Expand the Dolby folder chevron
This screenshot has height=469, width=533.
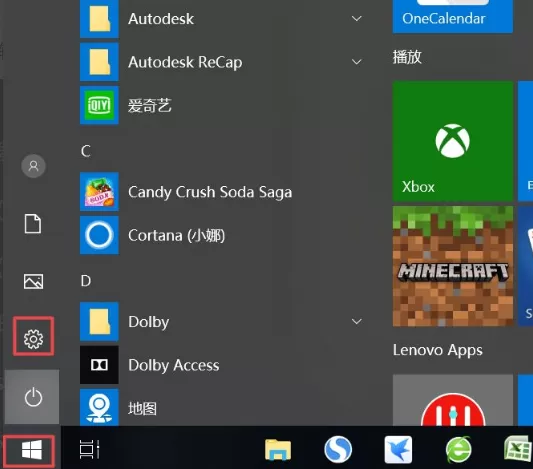coord(357,322)
